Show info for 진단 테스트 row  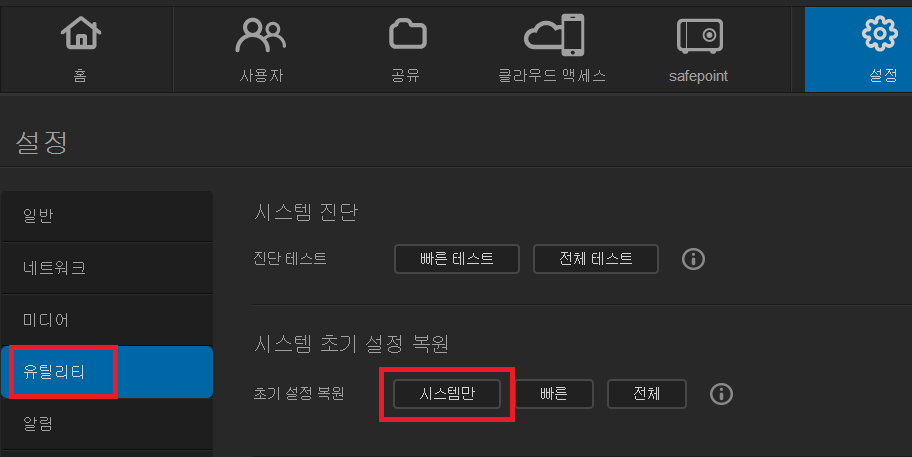point(693,259)
